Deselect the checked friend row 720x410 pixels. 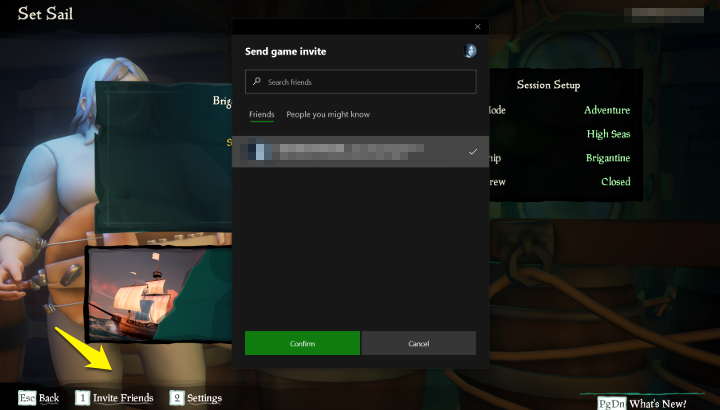[360, 152]
